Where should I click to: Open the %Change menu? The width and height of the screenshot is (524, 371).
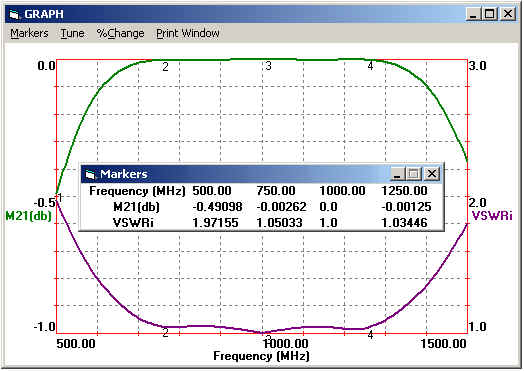pyautogui.click(x=120, y=33)
